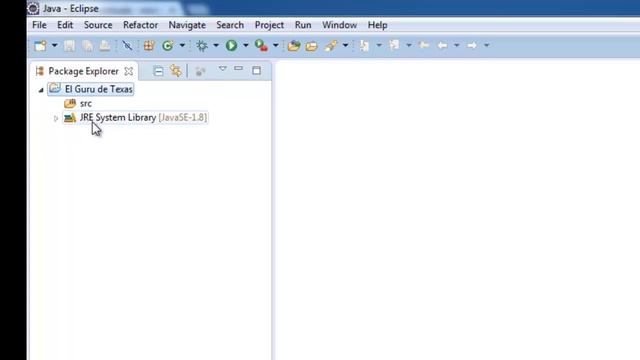The width and height of the screenshot is (640, 360).
Task: Toggle the Skip All Breakpoints icon
Action: 127,45
